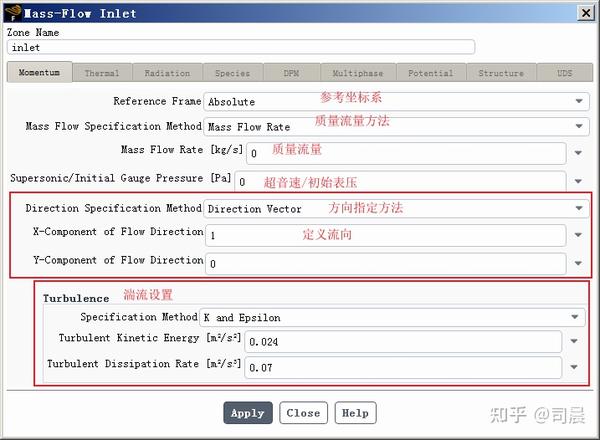The height and width of the screenshot is (440, 600).
Task: Switch to the DPM tab
Action: click(291, 73)
